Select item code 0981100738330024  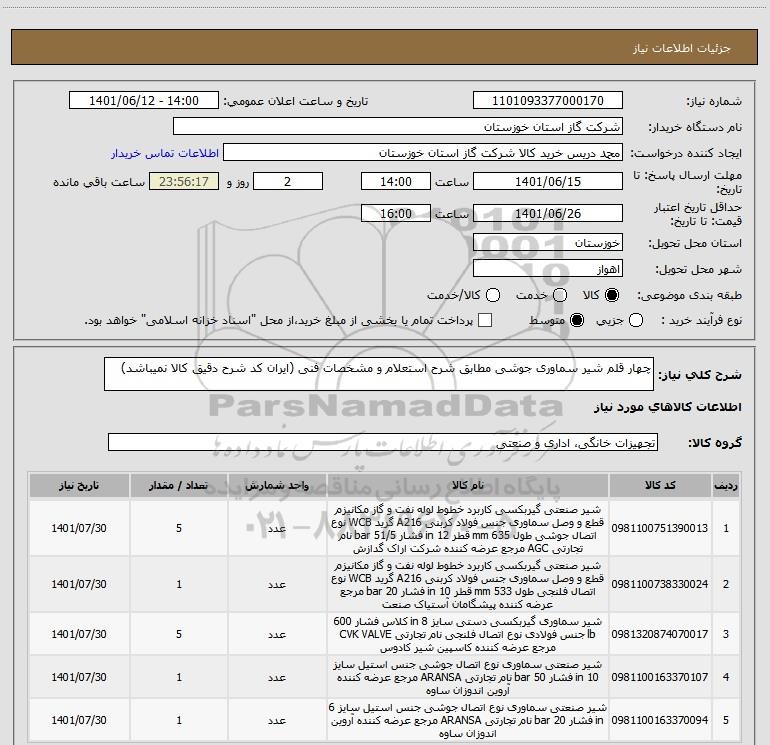660,584
